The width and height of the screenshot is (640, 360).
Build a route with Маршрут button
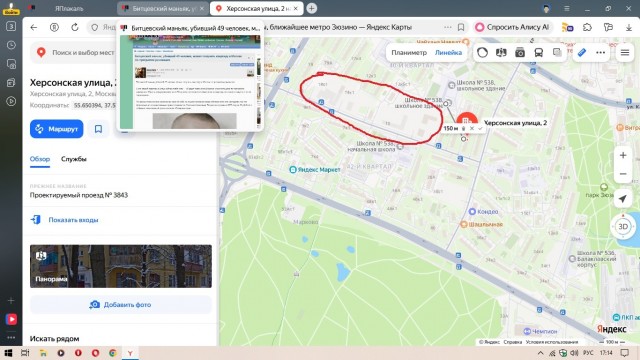coord(56,129)
